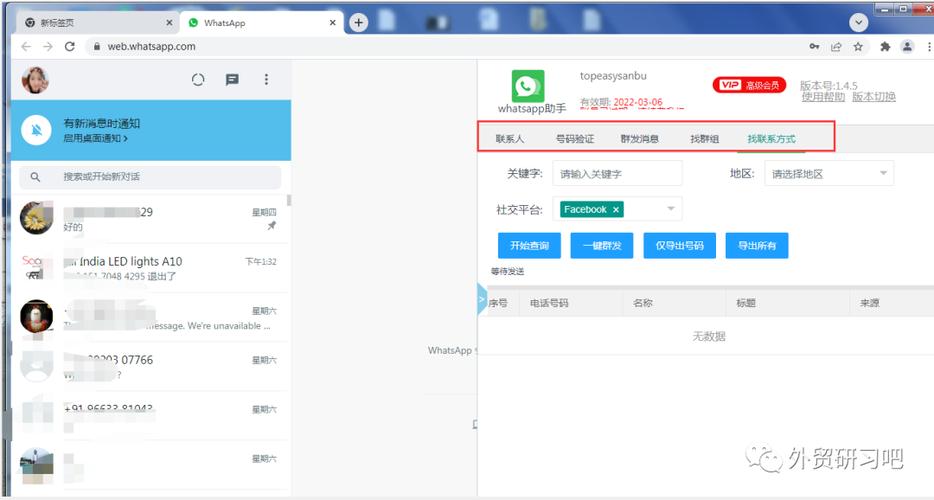Click the VIP 高级会员 badge

(x=749, y=85)
